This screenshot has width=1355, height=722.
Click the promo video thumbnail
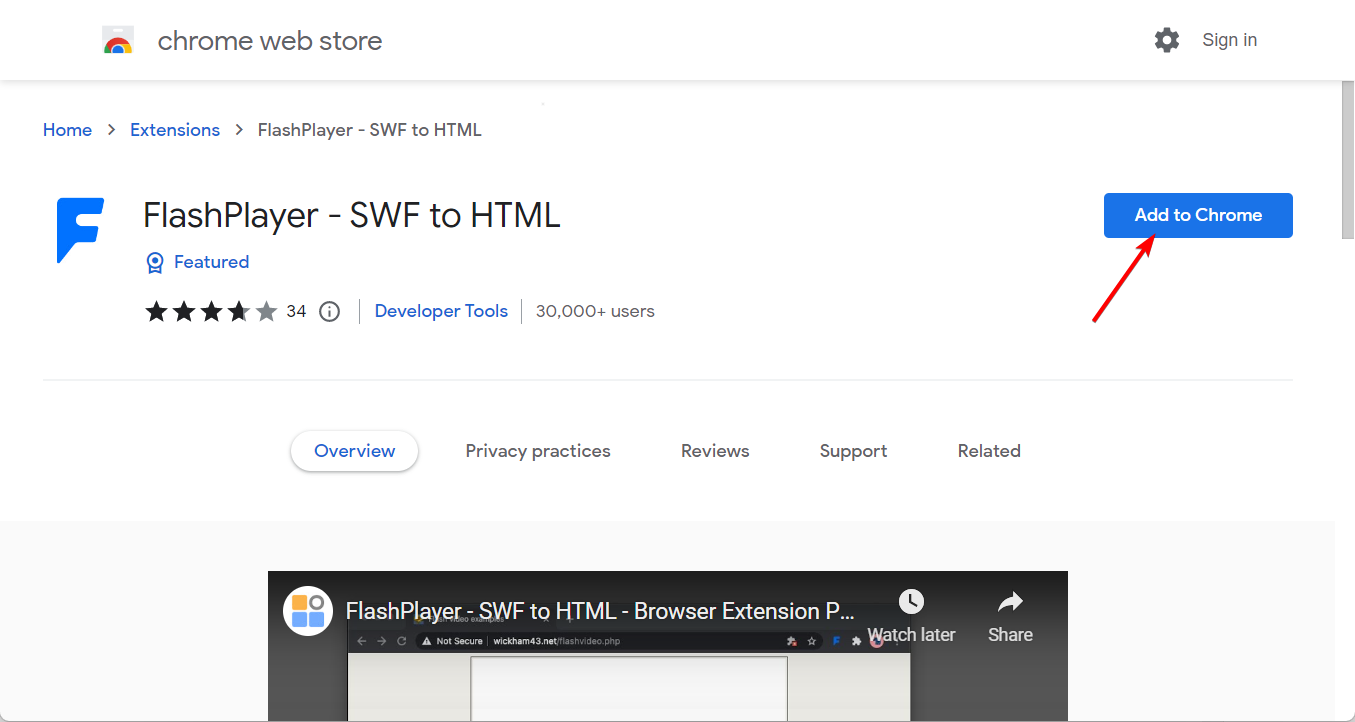[x=667, y=646]
